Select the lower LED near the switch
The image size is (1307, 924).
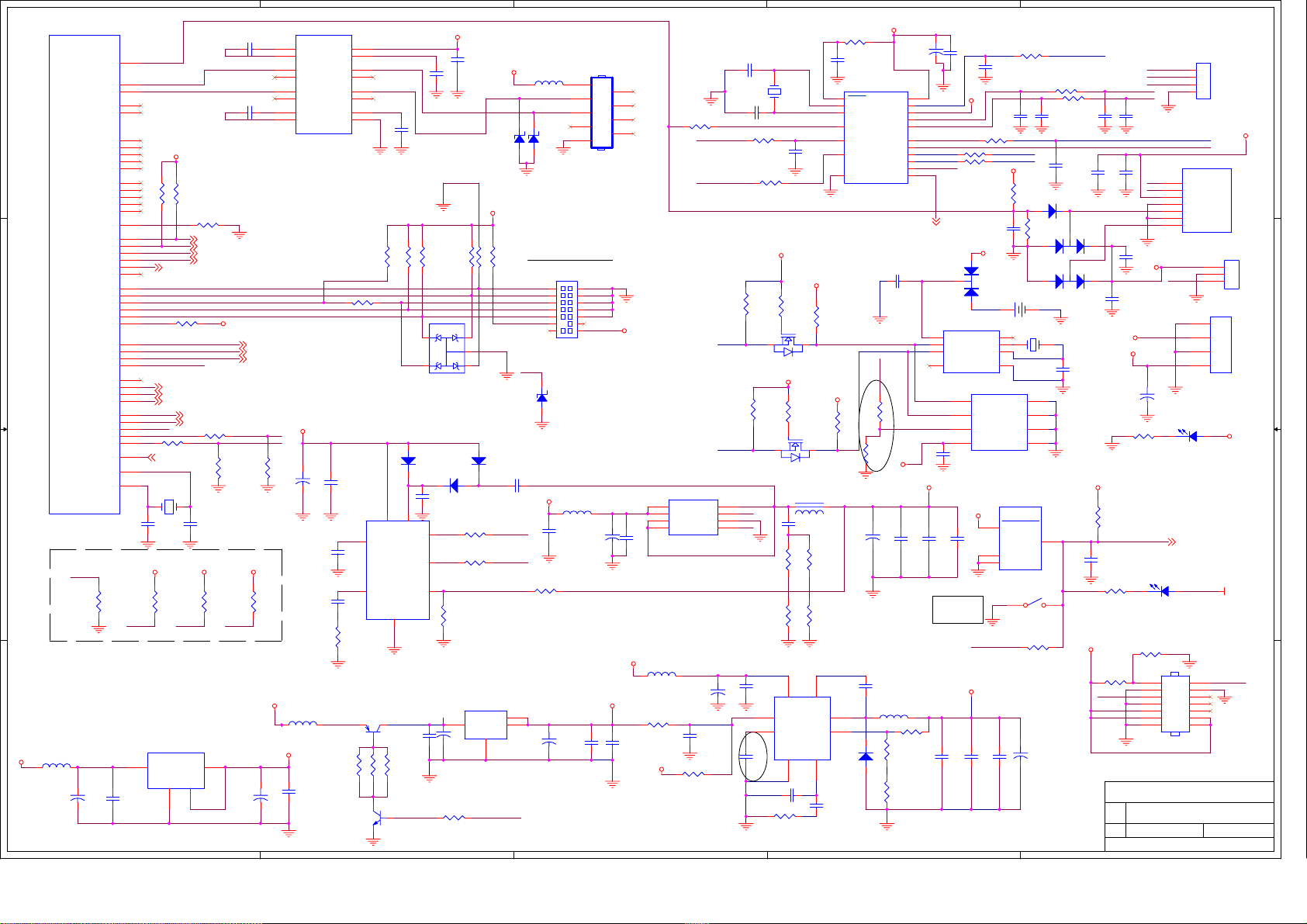1160,590
